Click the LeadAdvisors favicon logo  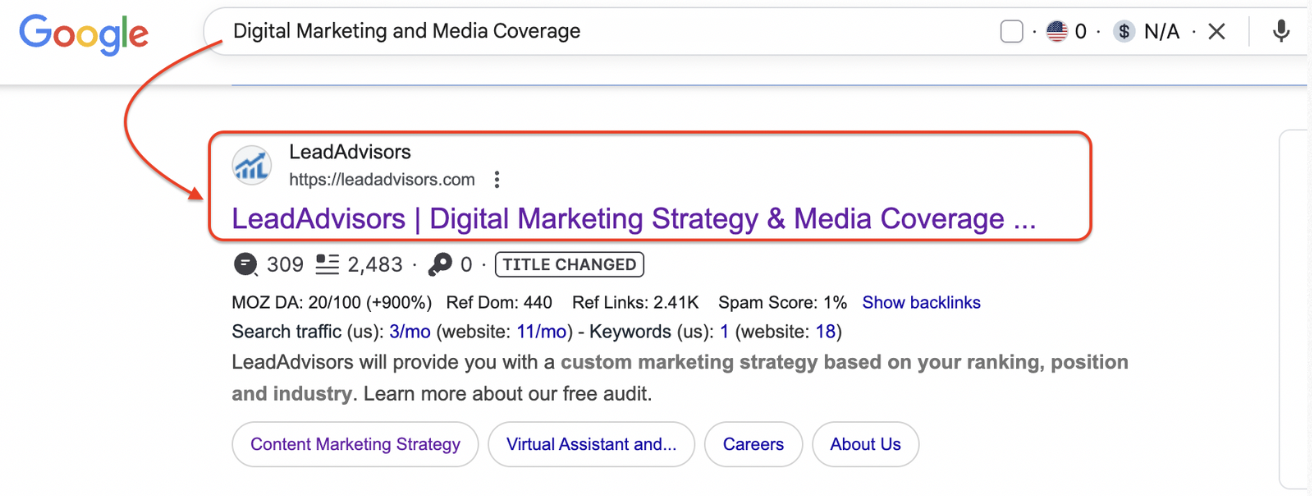251,166
